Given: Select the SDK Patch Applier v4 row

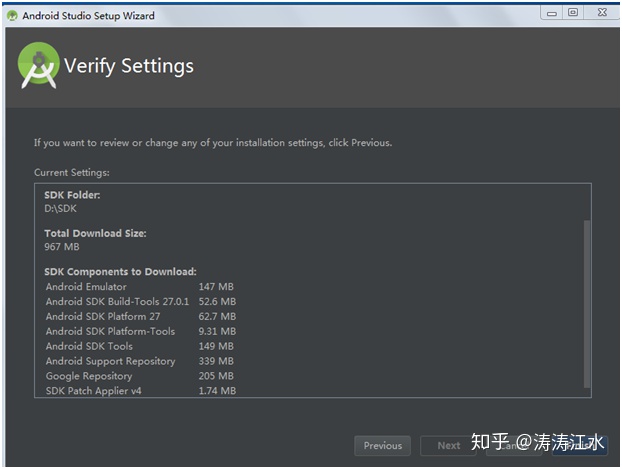Looking at the screenshot, I should pyautogui.click(x=140, y=391).
